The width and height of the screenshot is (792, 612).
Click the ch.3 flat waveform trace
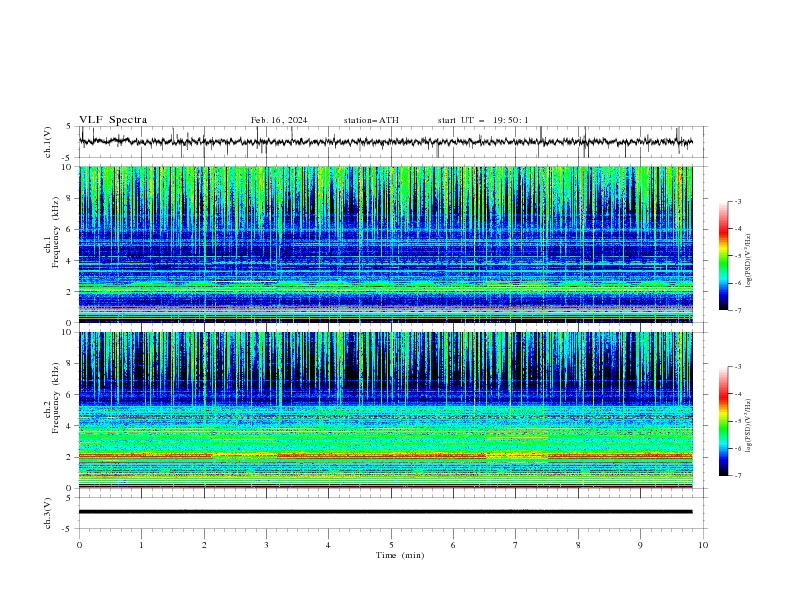click(385, 512)
